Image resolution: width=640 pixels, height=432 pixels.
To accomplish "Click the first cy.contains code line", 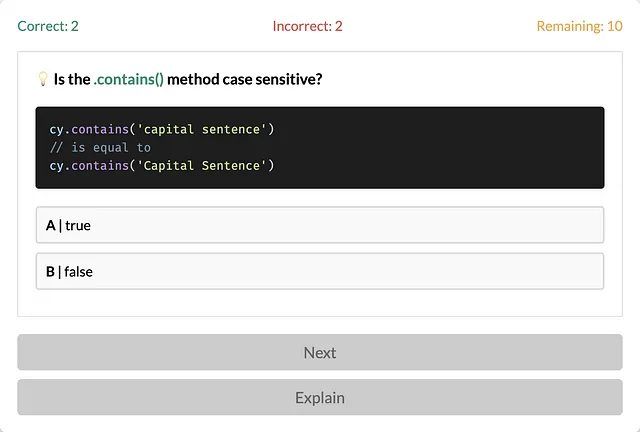I will 162,129.
